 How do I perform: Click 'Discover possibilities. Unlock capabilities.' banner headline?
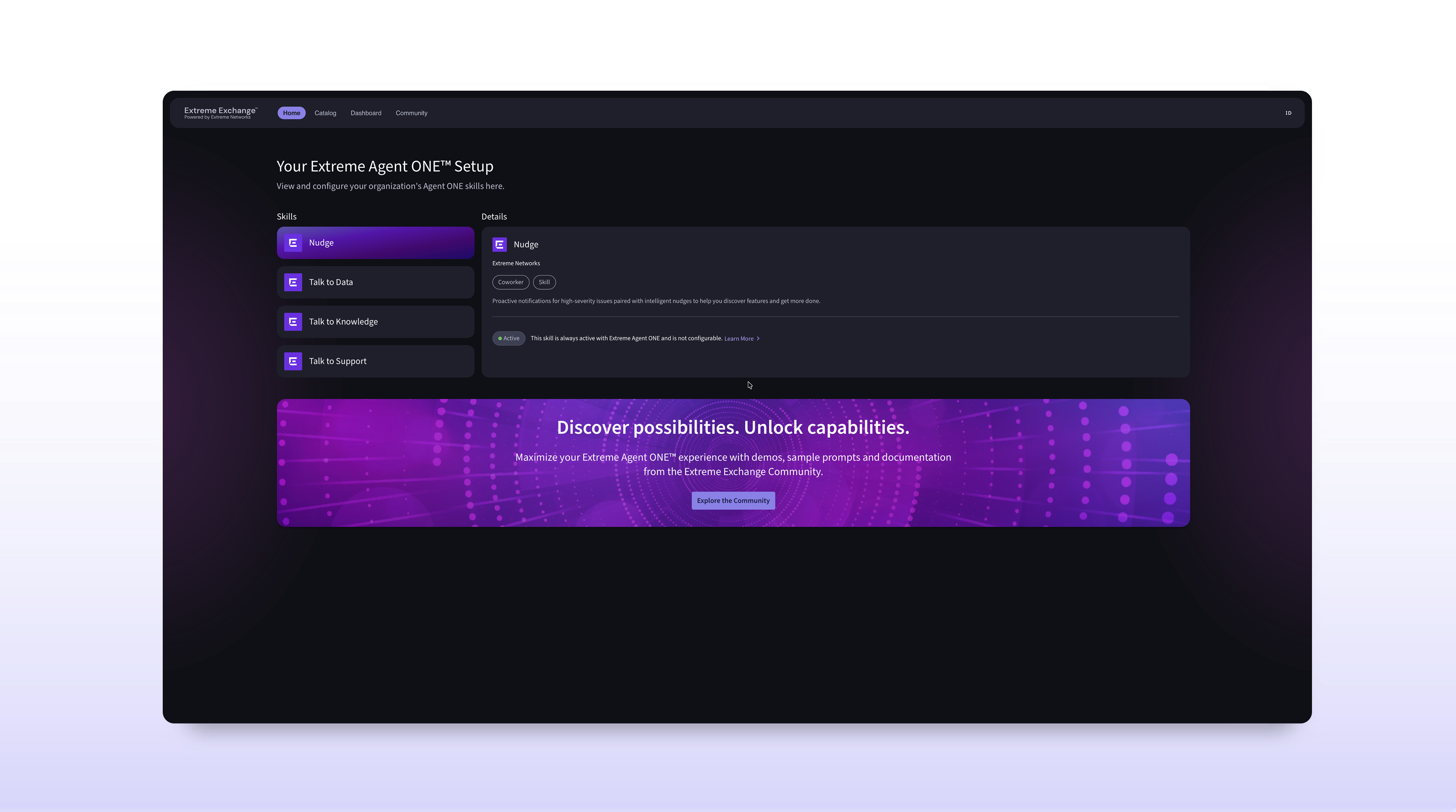click(733, 427)
